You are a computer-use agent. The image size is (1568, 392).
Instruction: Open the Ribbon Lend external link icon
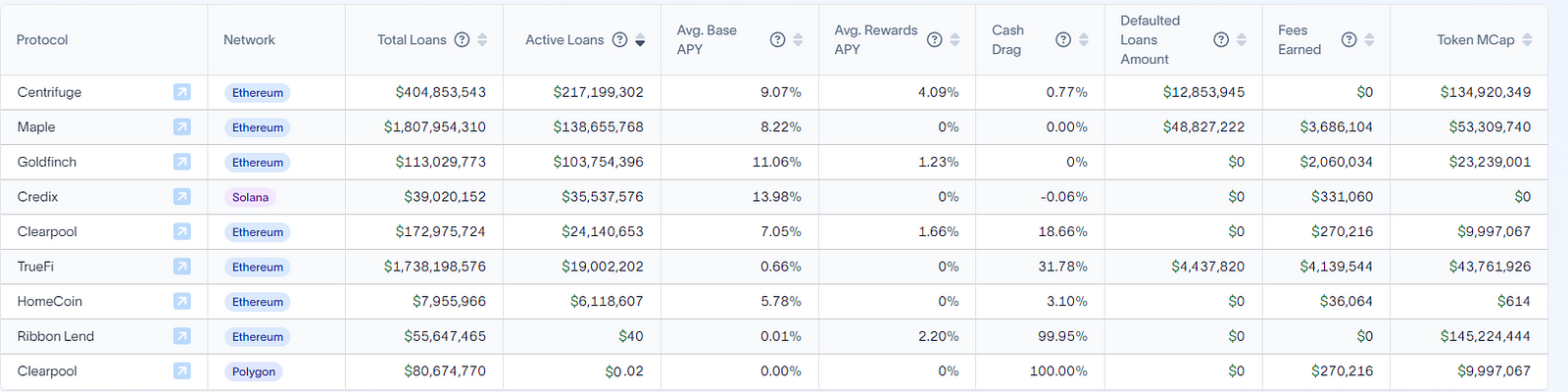click(x=182, y=336)
